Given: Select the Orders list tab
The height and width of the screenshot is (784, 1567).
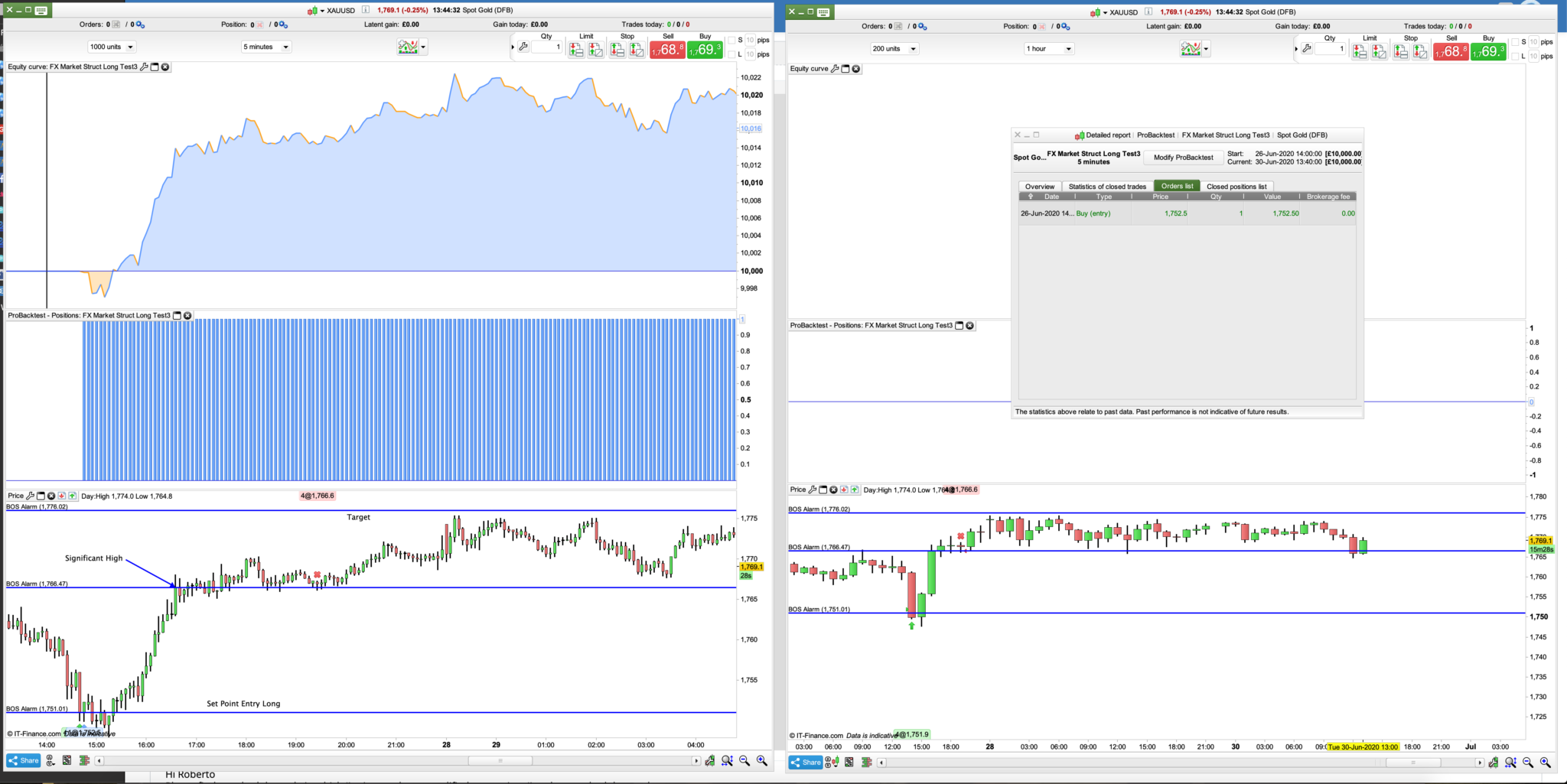Looking at the screenshot, I should [x=1177, y=186].
